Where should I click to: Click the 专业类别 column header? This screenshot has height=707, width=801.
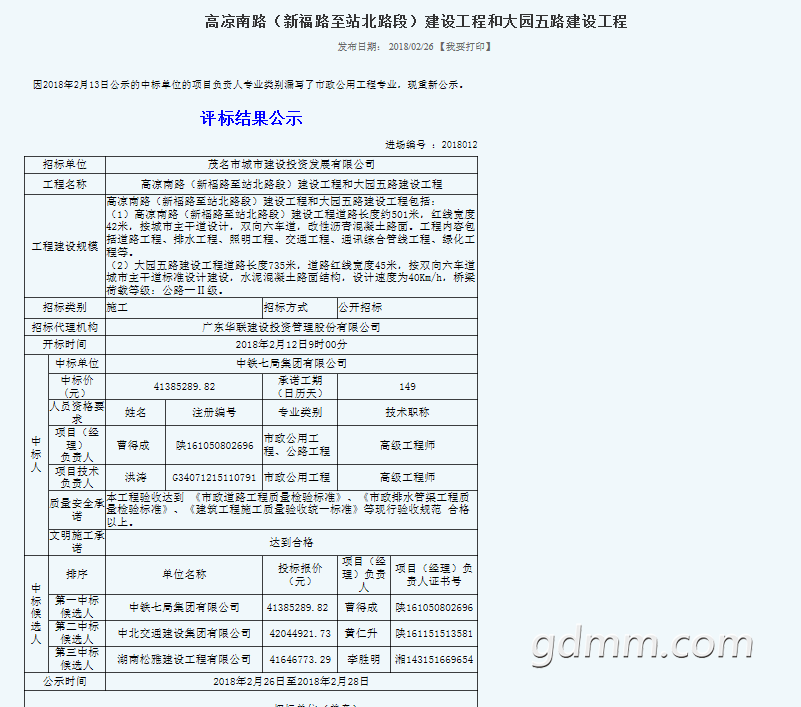tap(300, 412)
